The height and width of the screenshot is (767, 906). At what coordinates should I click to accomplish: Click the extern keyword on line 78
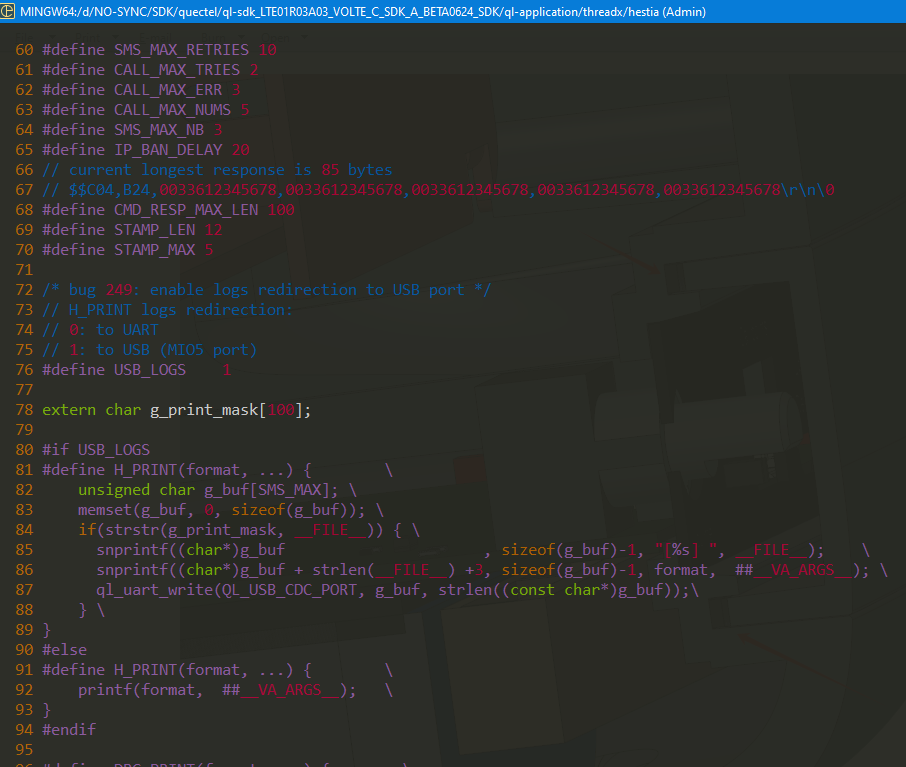click(69, 410)
